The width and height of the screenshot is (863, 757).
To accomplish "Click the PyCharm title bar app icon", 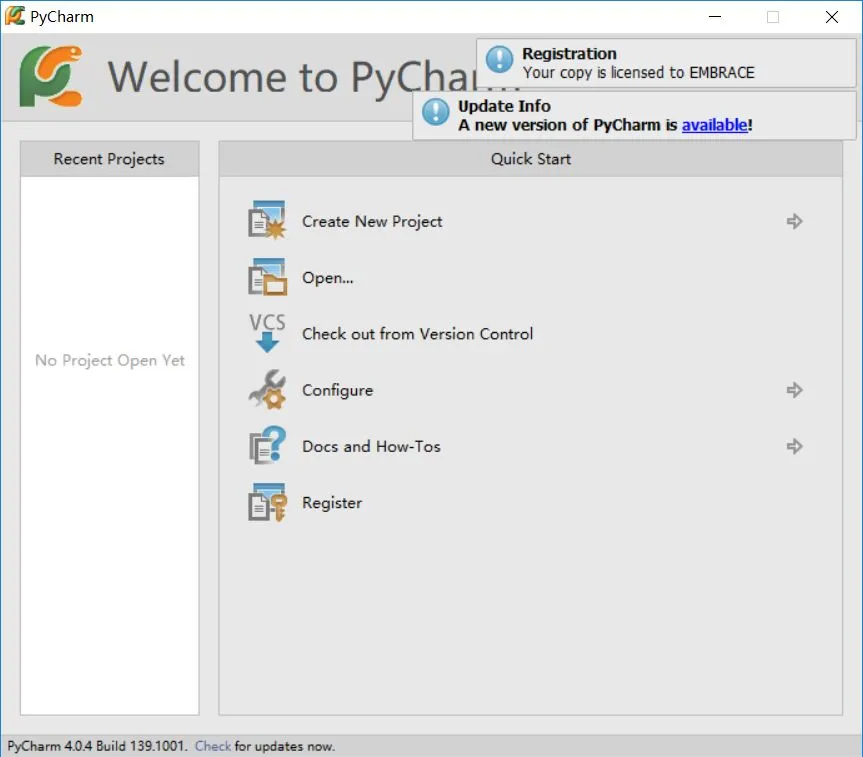I will pyautogui.click(x=15, y=16).
